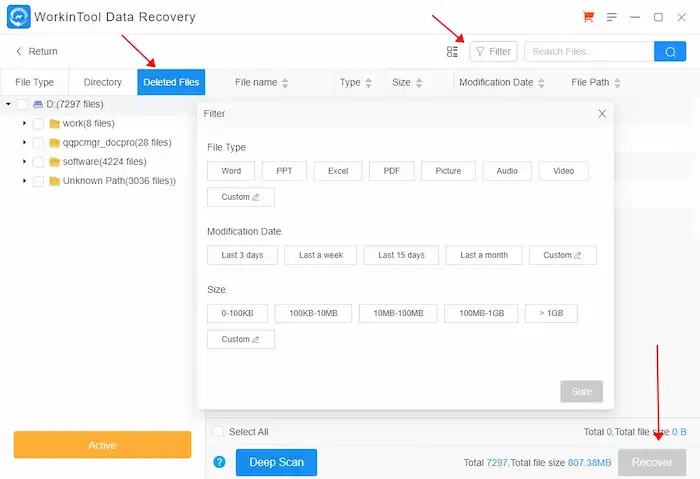Open the shopping cart purchase icon
The height and width of the screenshot is (479, 700).
tap(588, 17)
